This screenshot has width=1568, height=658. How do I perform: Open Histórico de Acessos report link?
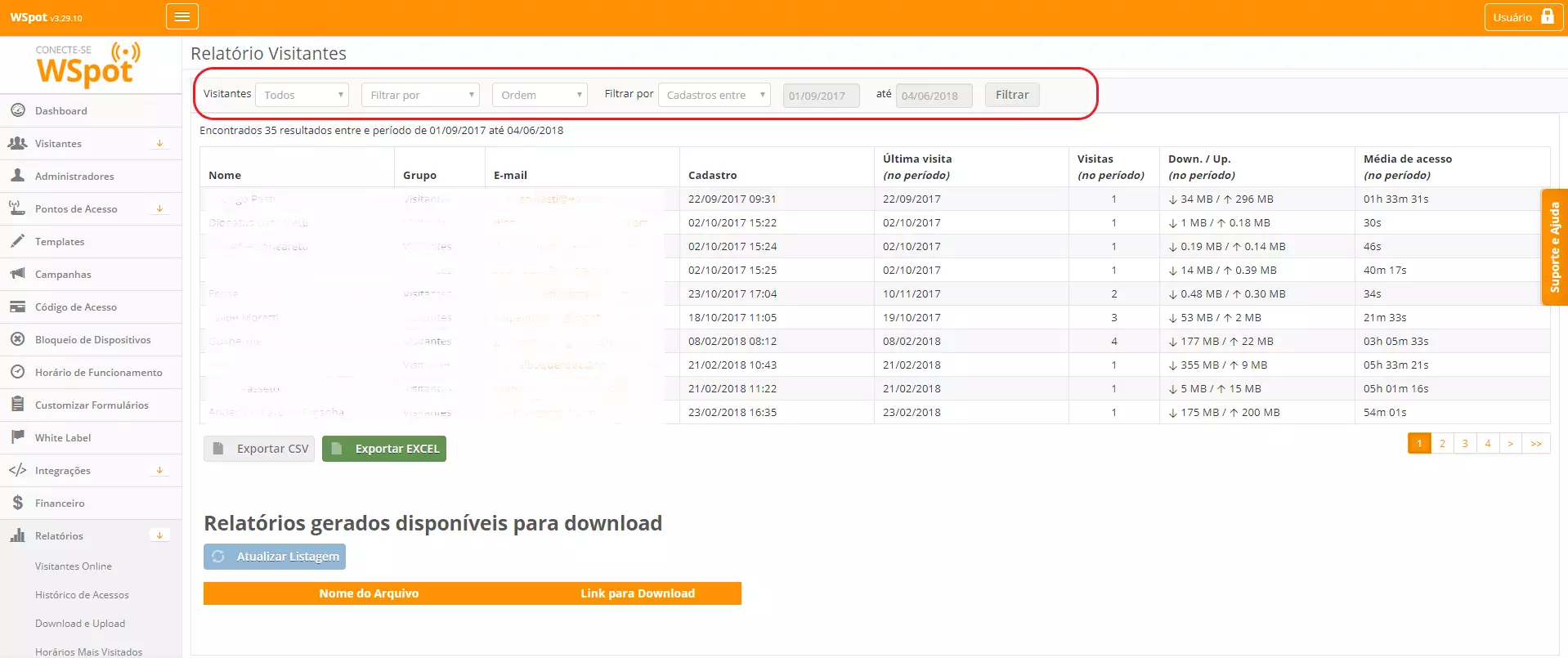pos(82,594)
